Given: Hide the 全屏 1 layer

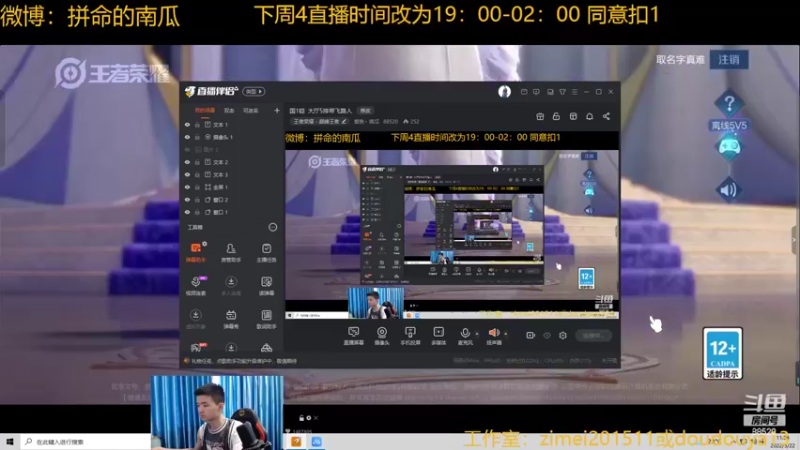Looking at the screenshot, I should click(187, 187).
